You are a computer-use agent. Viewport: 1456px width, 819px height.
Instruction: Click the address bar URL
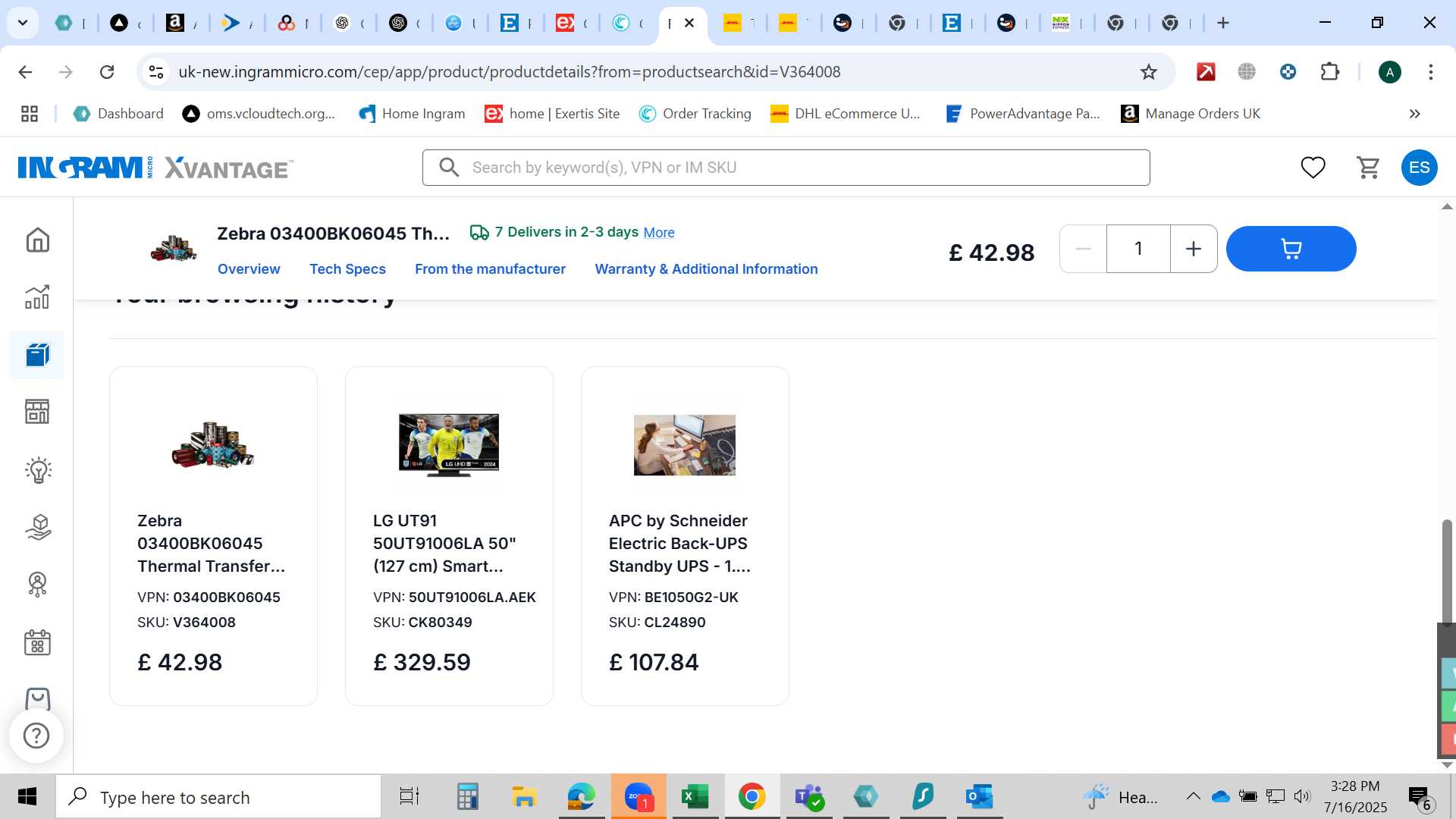pyautogui.click(x=509, y=72)
